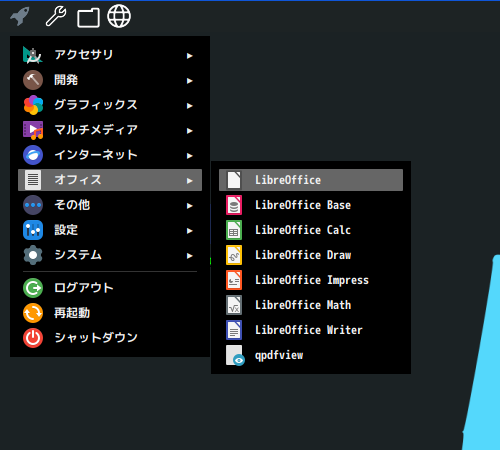Click the LibreOffice Calc spreadsheet icon

[234, 230]
